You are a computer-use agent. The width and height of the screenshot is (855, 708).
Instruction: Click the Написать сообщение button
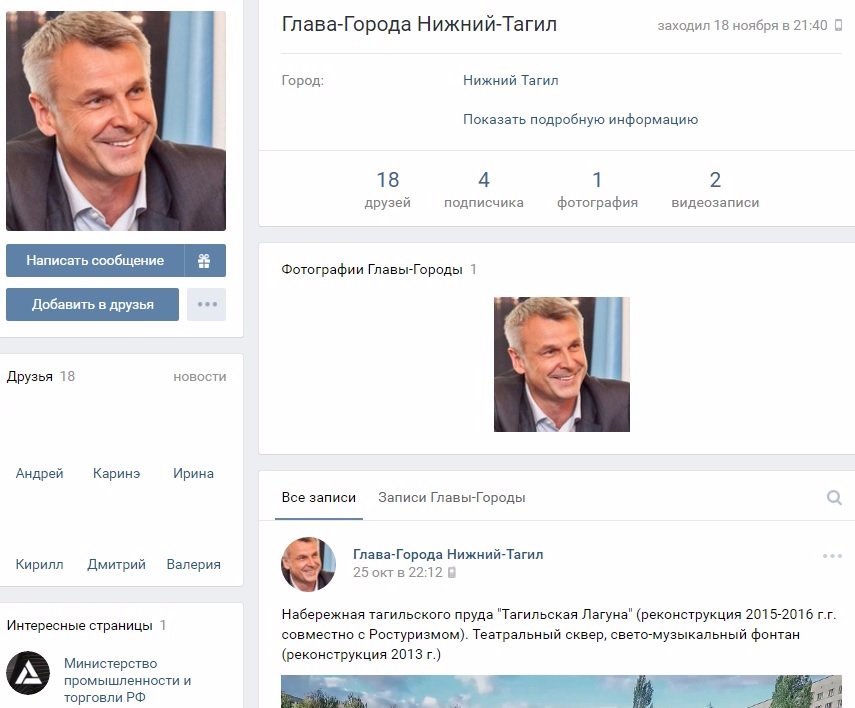pos(97,260)
